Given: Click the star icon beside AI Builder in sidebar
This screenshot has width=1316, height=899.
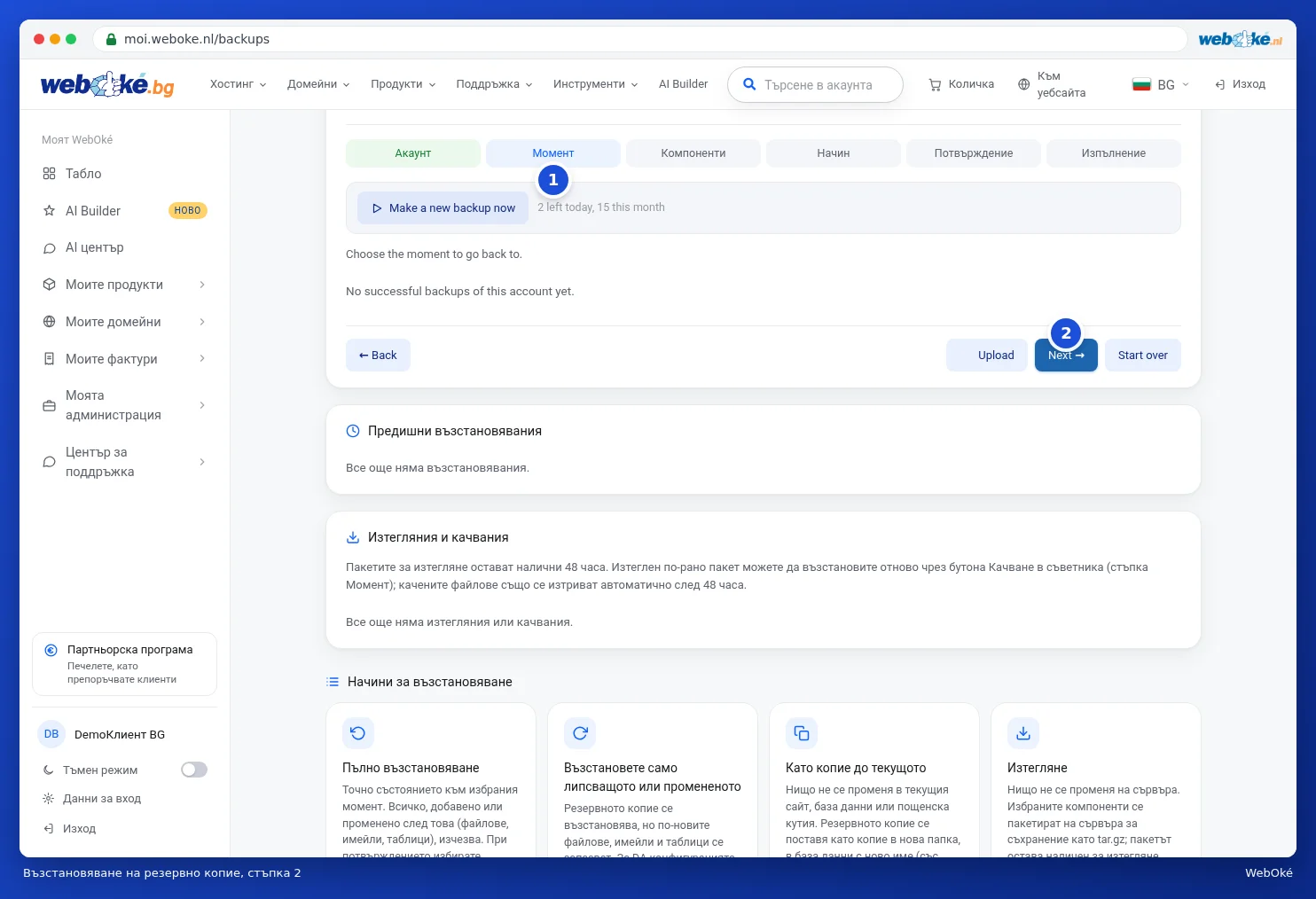Looking at the screenshot, I should 50,211.
